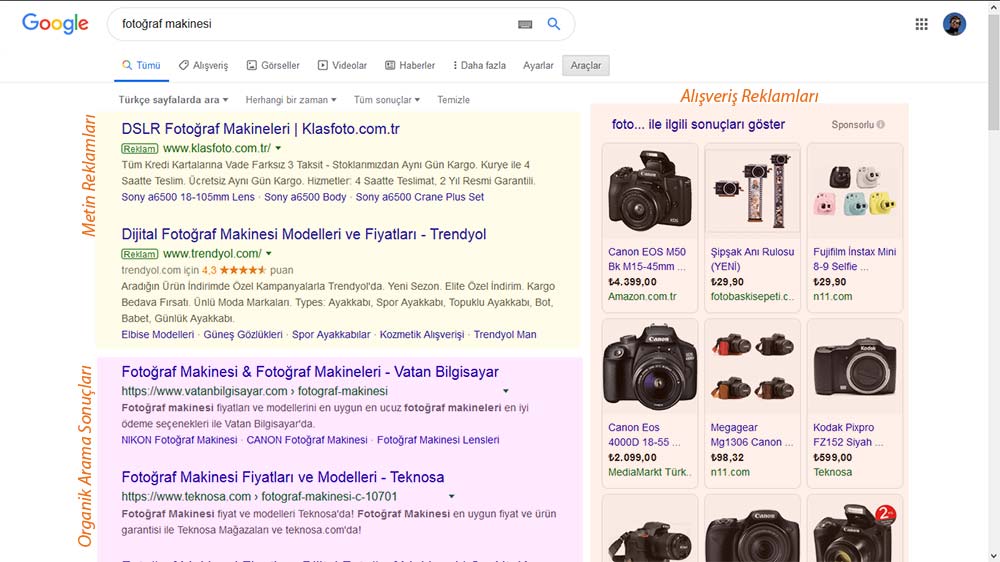The height and width of the screenshot is (562, 1000).
Task: Open Elbise Modelleri sitelink
Action: pos(158,334)
